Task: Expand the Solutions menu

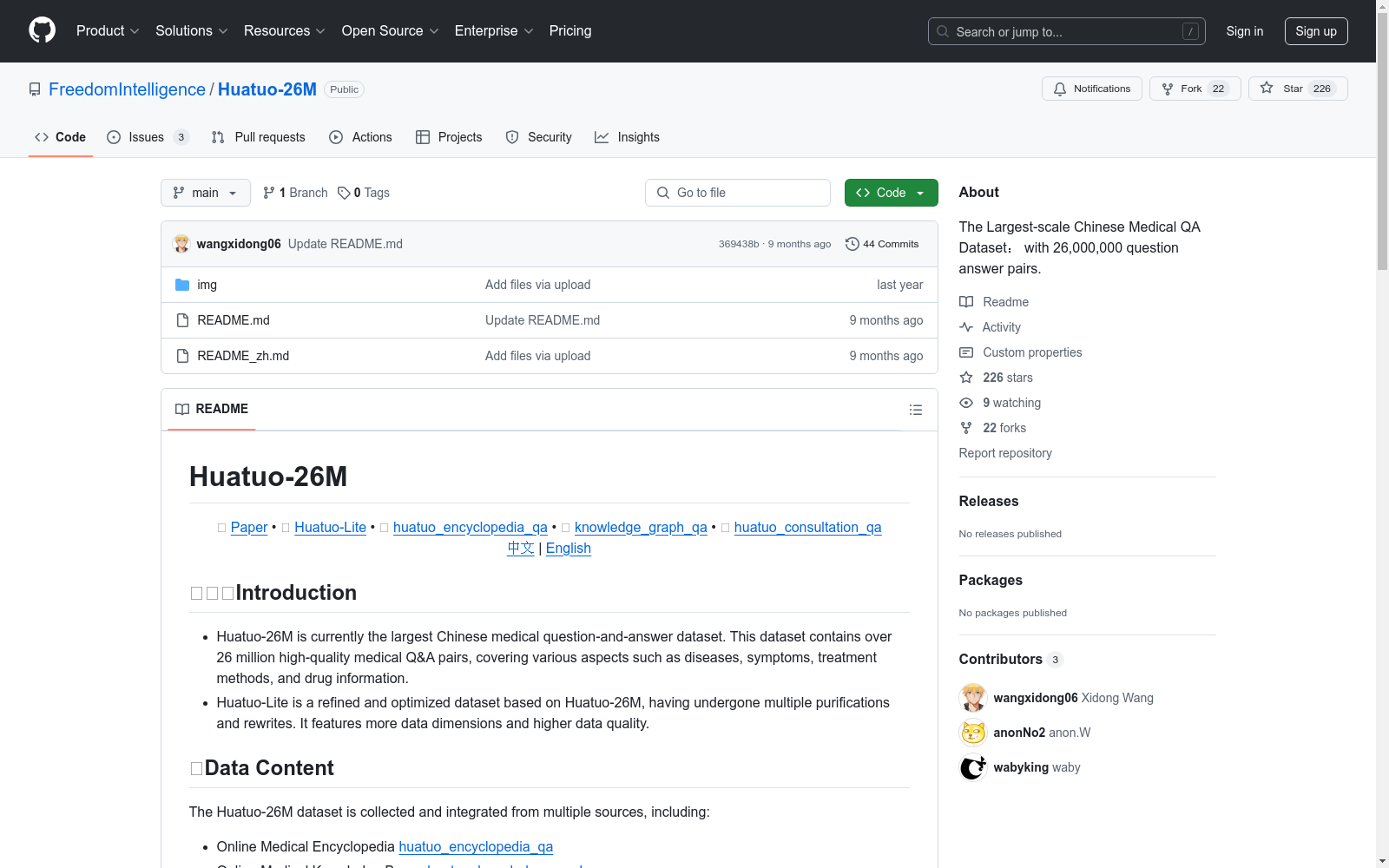Action: pyautogui.click(x=192, y=30)
